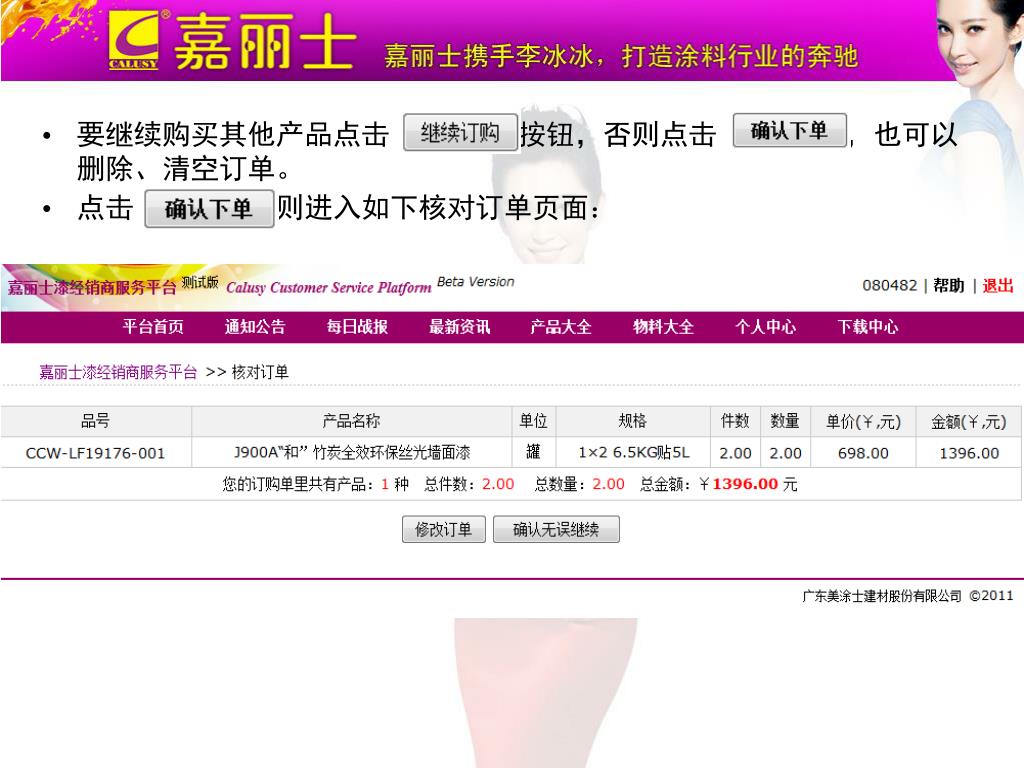The width and height of the screenshot is (1024, 768).
Task: Click the 确认下单 button next to 点击
Action: pyautogui.click(x=209, y=209)
